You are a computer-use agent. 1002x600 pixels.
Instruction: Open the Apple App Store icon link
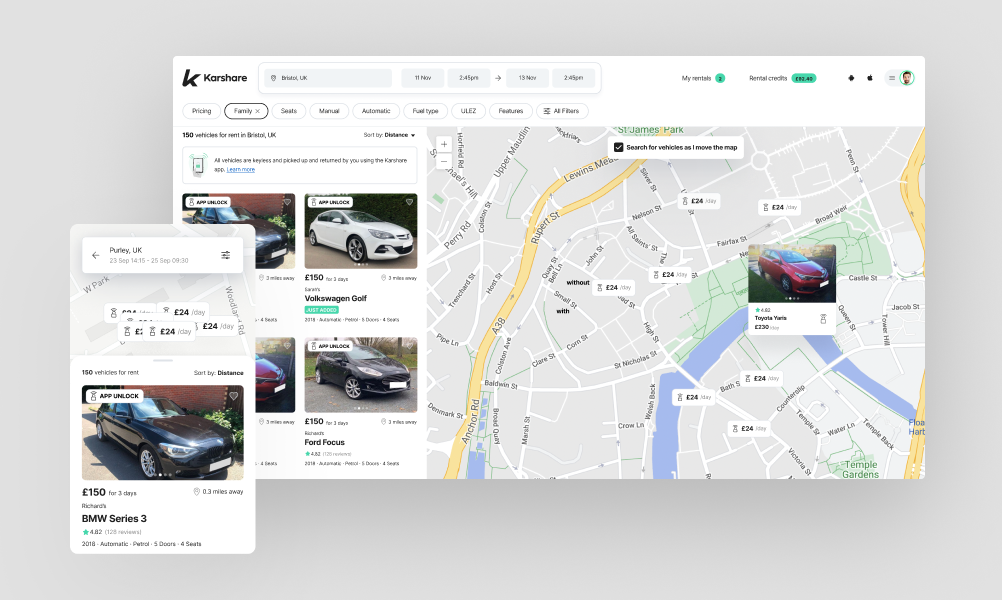click(x=869, y=78)
